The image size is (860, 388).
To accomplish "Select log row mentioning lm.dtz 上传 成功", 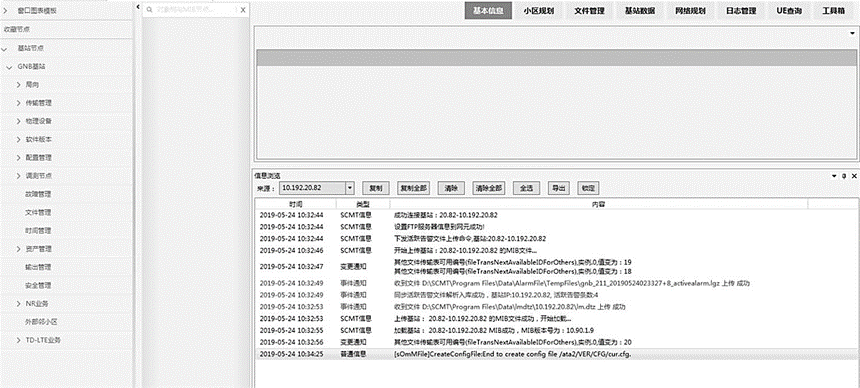I will point(556,307).
